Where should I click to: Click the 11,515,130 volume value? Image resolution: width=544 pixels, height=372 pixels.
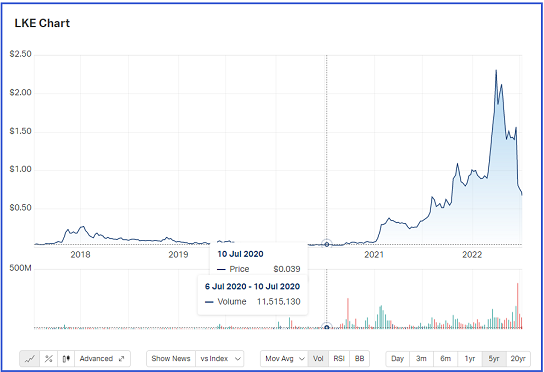click(279, 302)
